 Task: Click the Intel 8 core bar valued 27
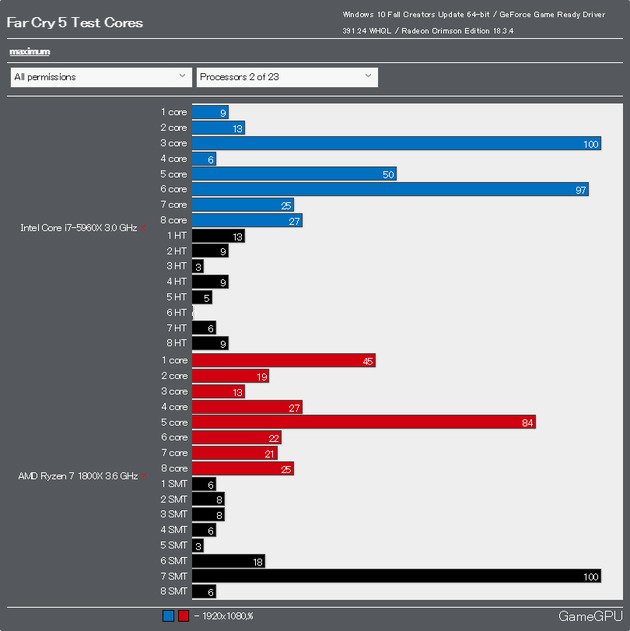coord(247,221)
